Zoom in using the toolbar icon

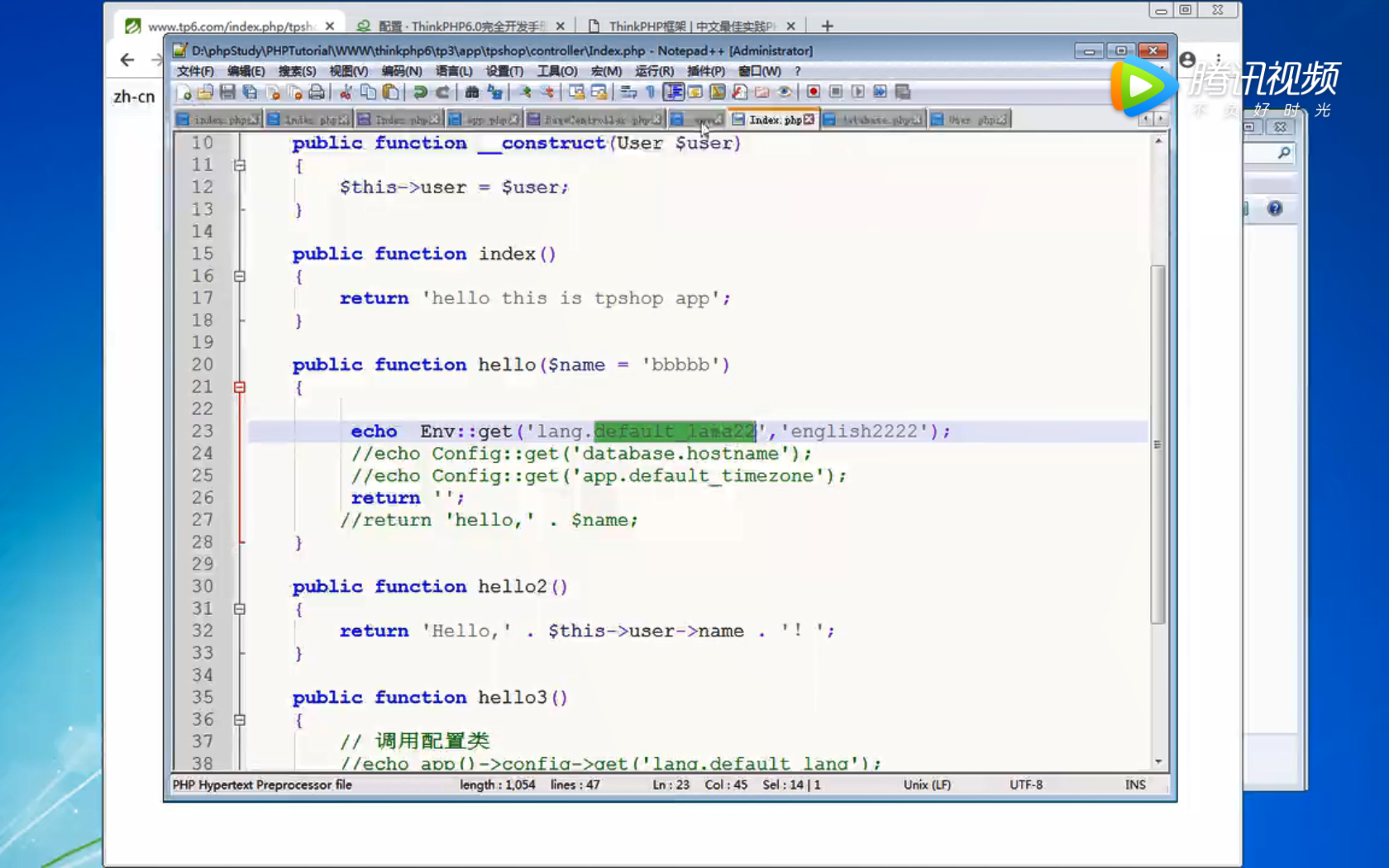click(x=525, y=92)
